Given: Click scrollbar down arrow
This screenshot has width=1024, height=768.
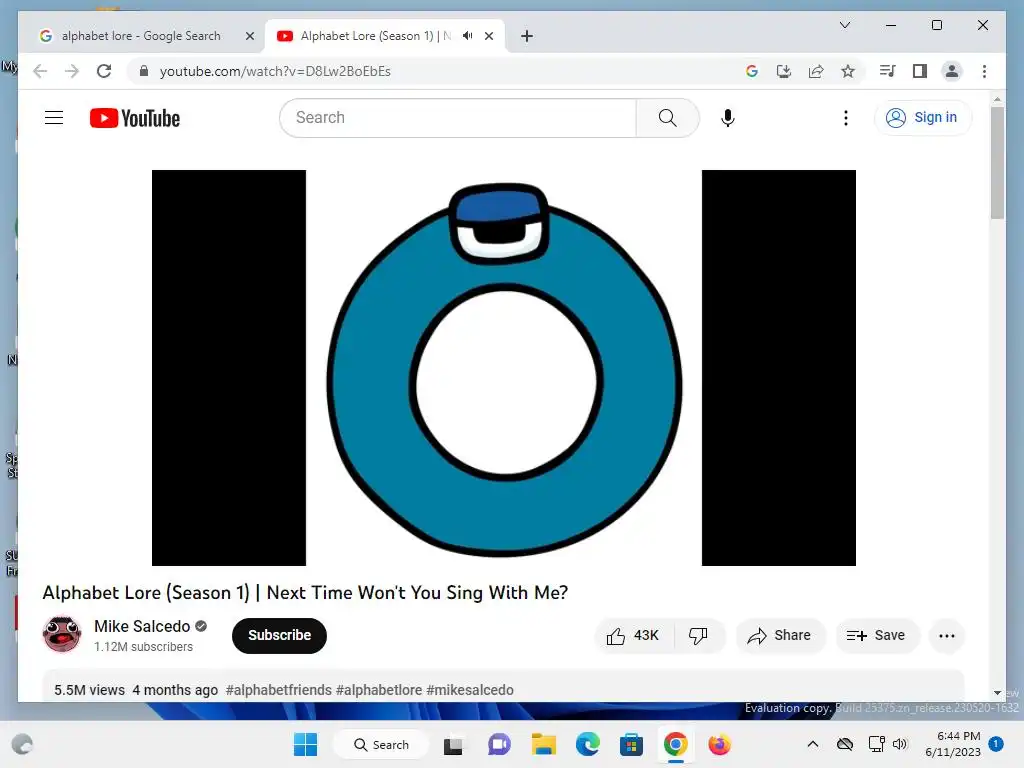Looking at the screenshot, I should 997,693.
